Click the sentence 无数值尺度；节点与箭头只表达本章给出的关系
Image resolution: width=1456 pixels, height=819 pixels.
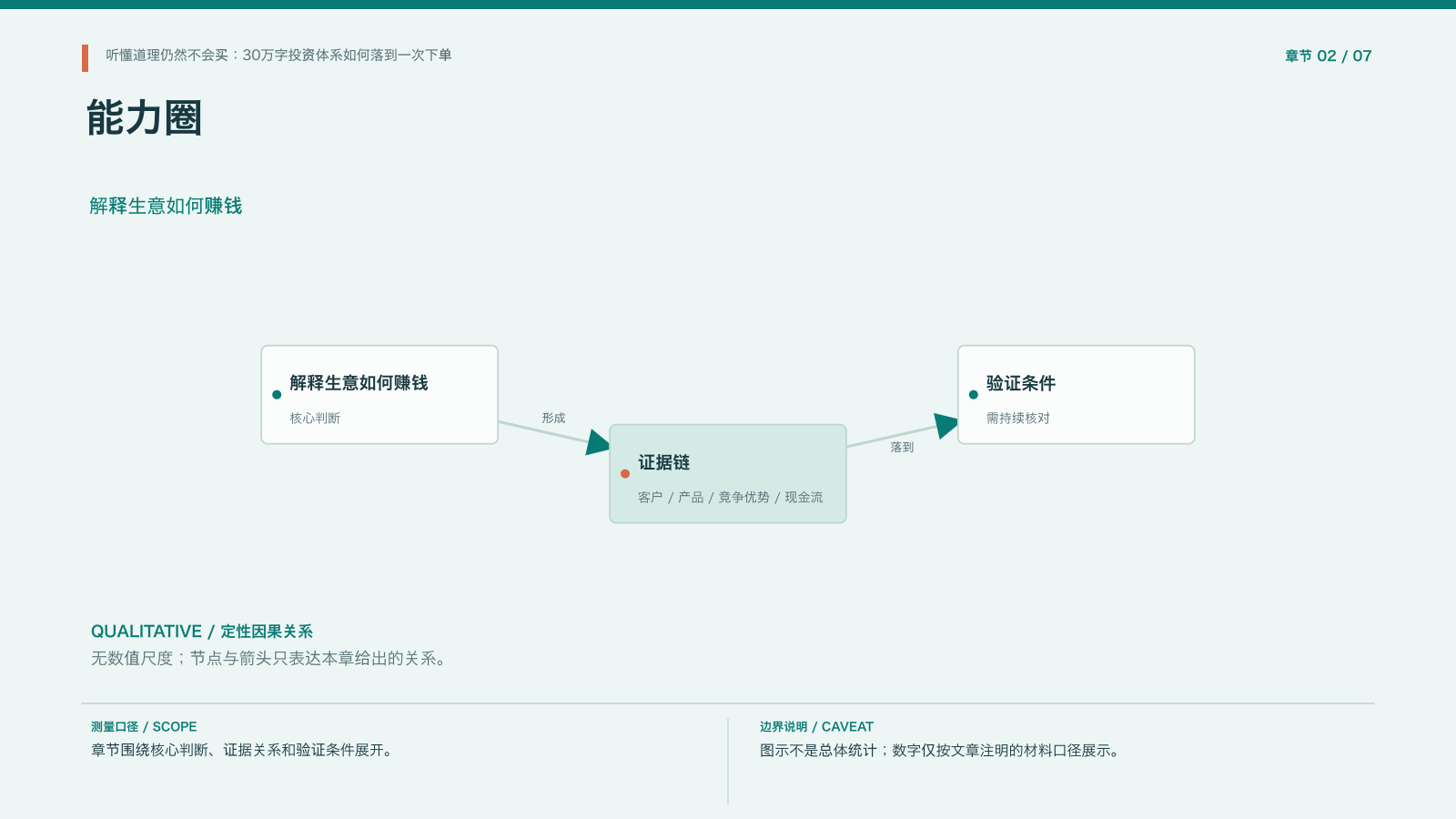[268, 658]
